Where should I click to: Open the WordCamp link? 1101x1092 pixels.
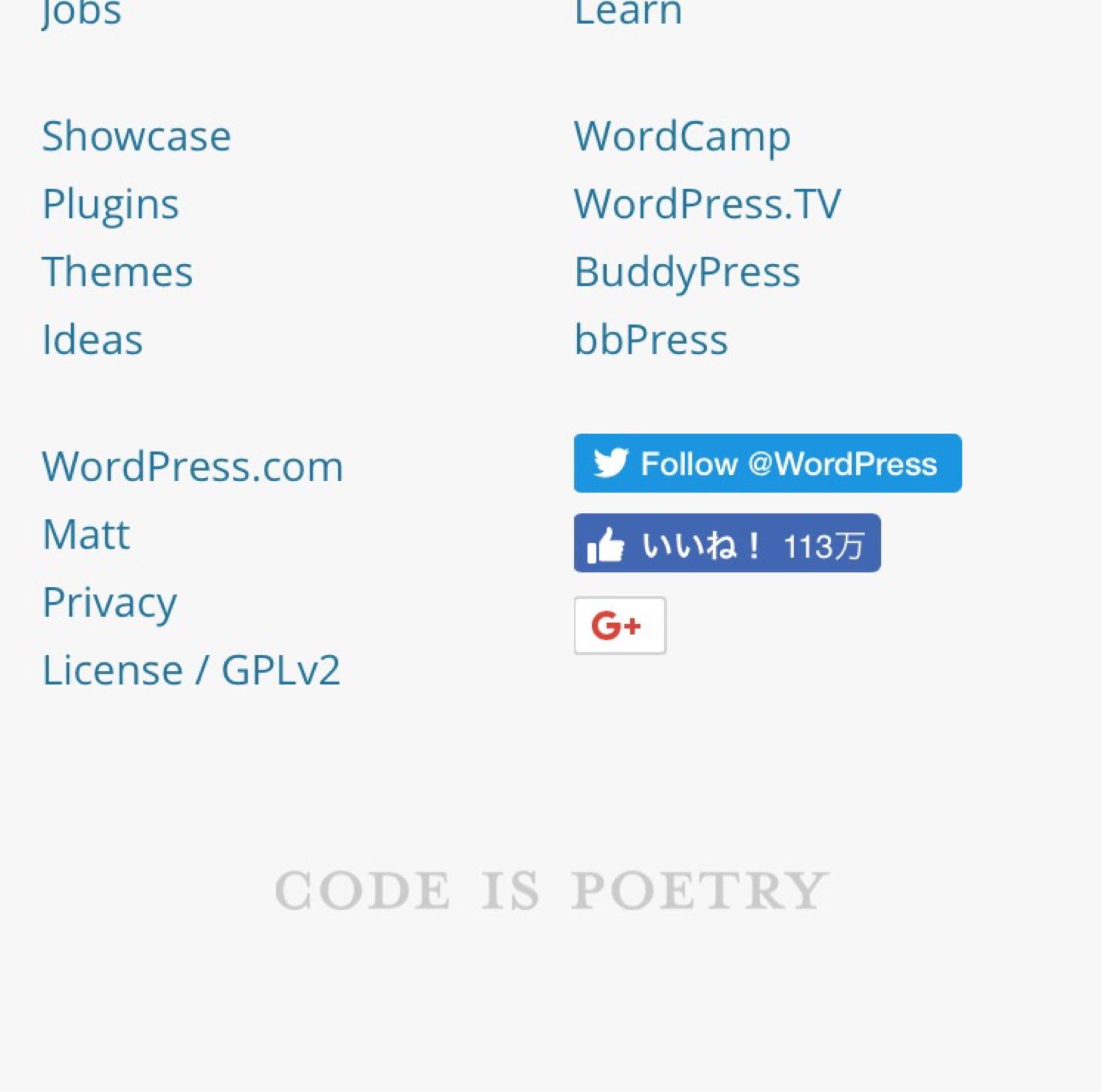[x=682, y=138]
